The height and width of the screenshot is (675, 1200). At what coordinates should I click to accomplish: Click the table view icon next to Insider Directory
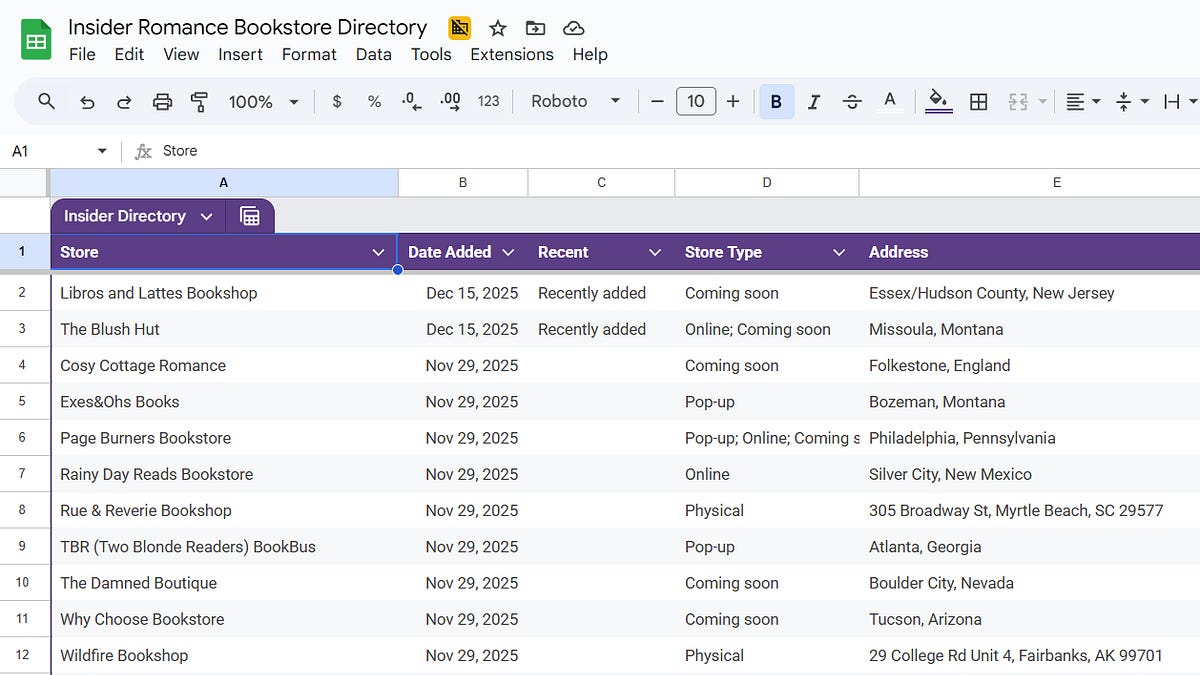coord(250,216)
